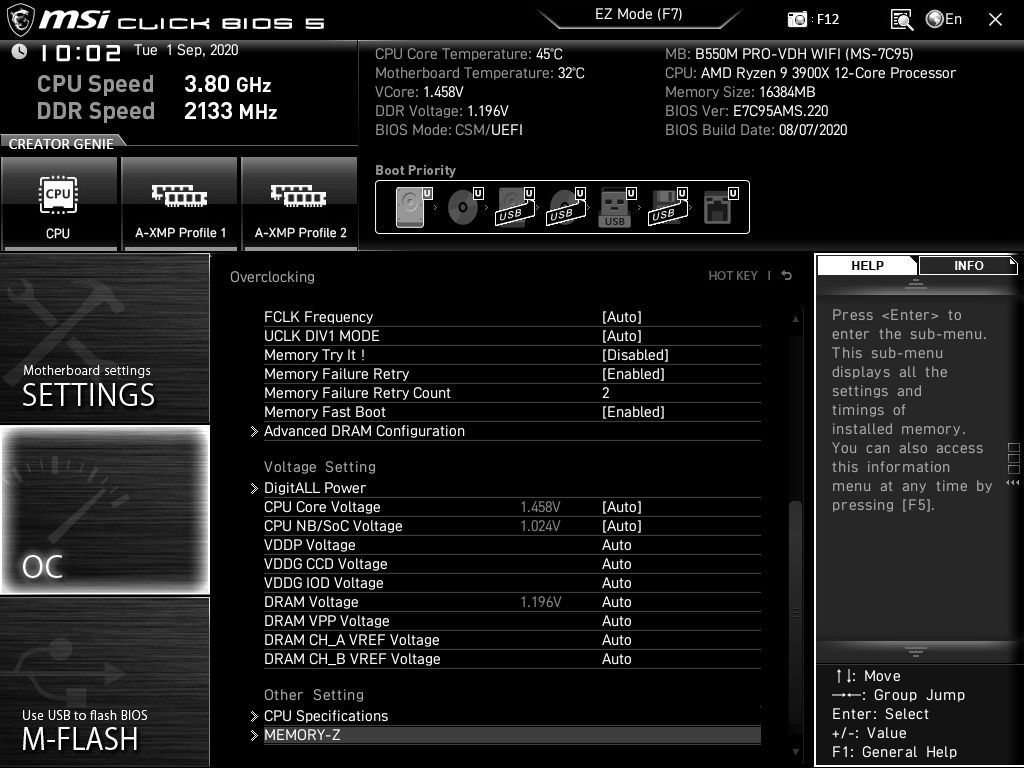
Task: Select the USB optical drive boot device icon
Action: click(567, 207)
